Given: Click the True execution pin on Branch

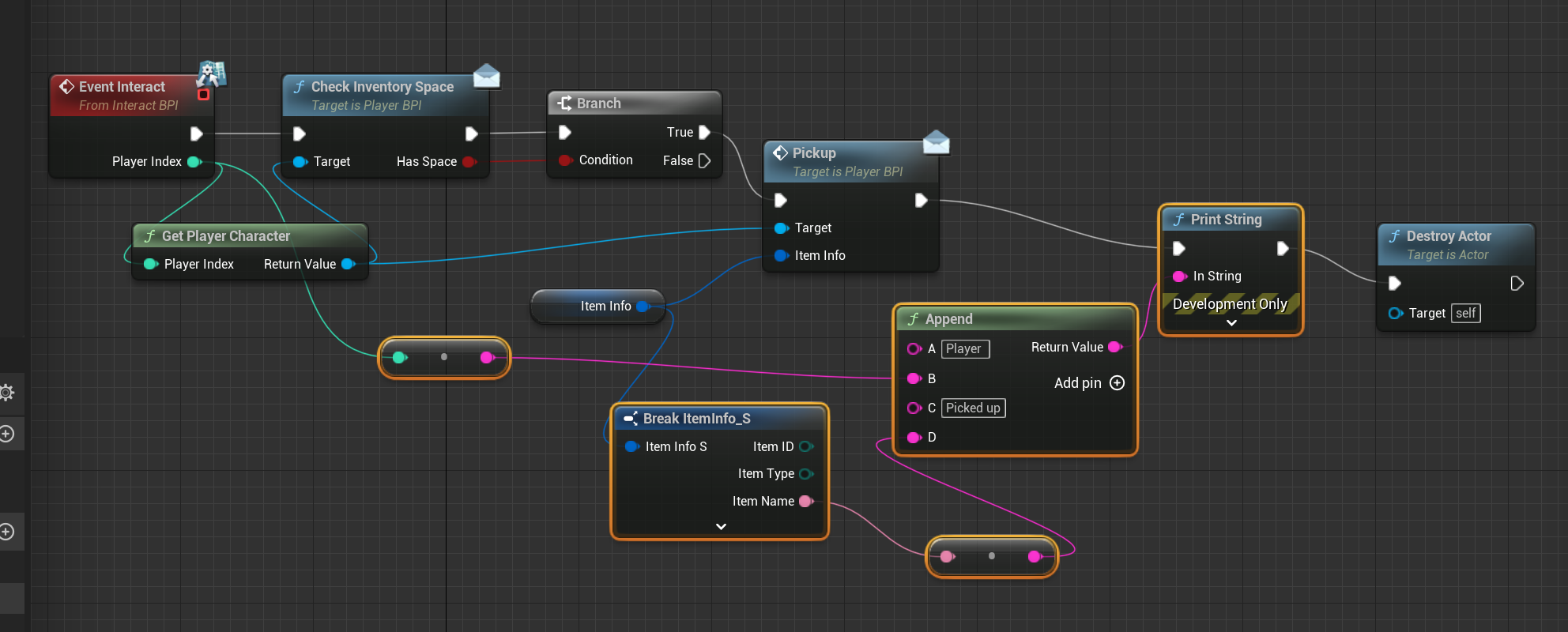Looking at the screenshot, I should pos(704,133).
